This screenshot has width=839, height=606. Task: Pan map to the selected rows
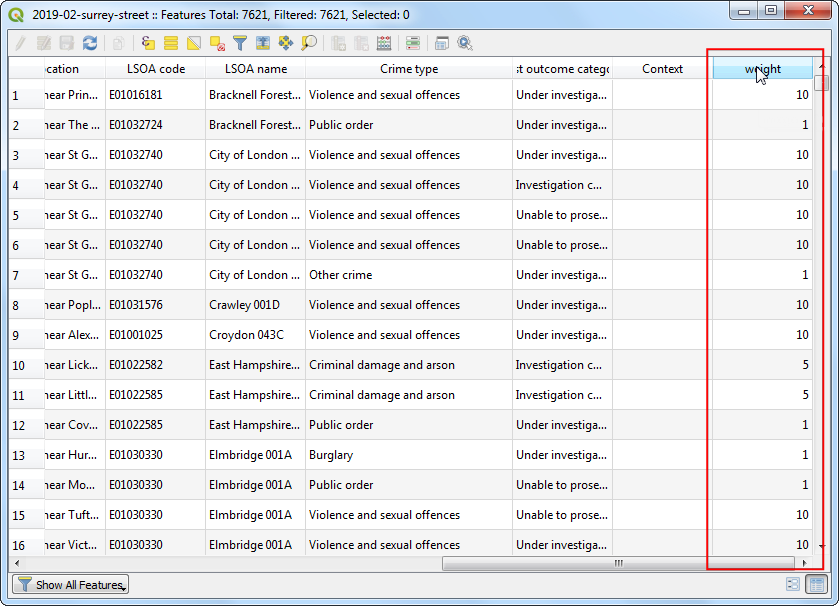click(x=286, y=43)
